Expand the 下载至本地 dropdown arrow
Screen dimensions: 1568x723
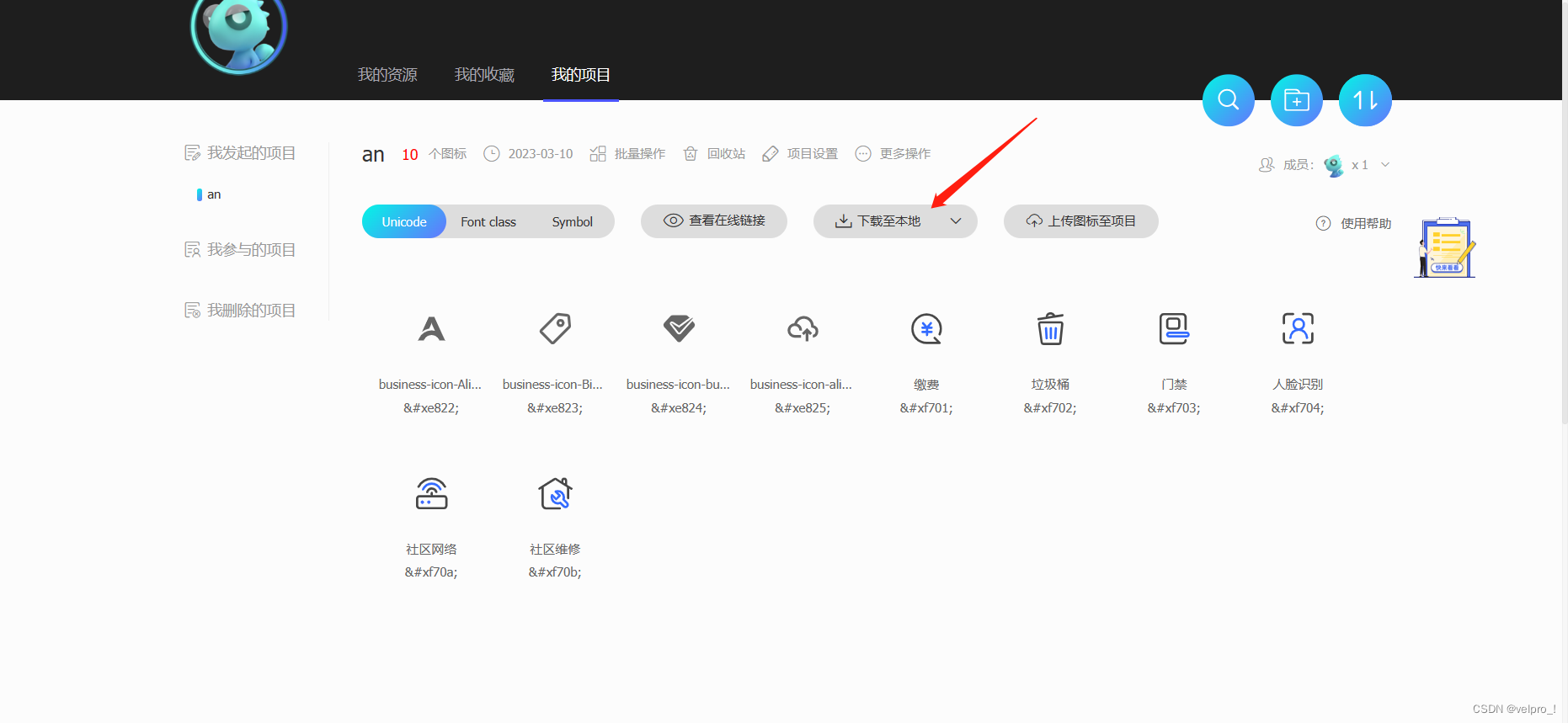tap(956, 221)
